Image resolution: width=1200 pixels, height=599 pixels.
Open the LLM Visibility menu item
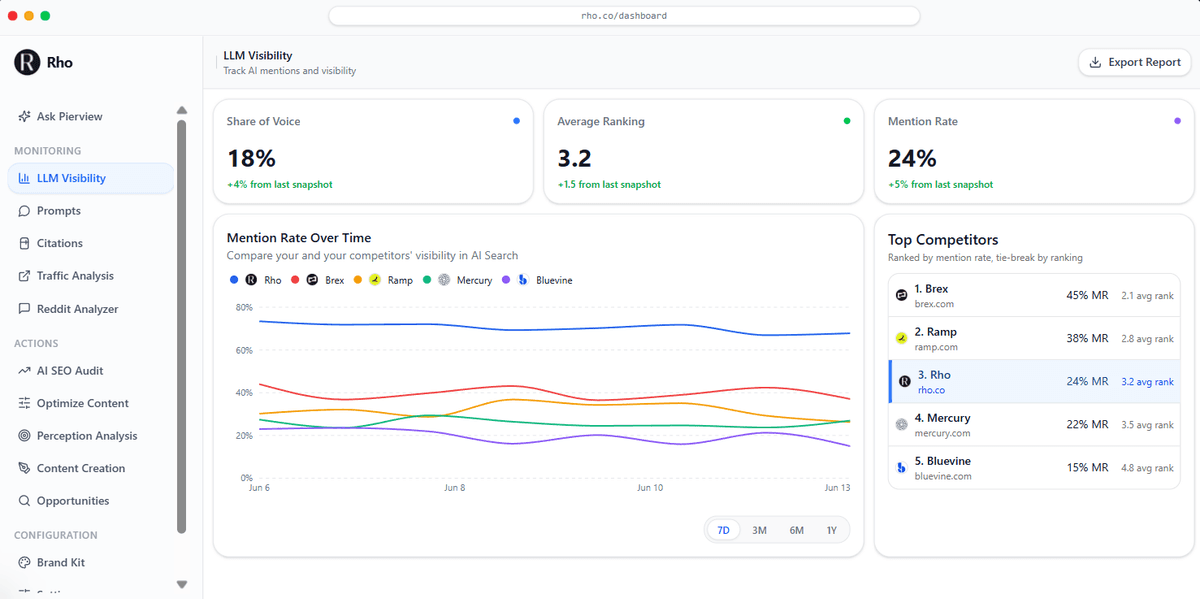pos(90,178)
